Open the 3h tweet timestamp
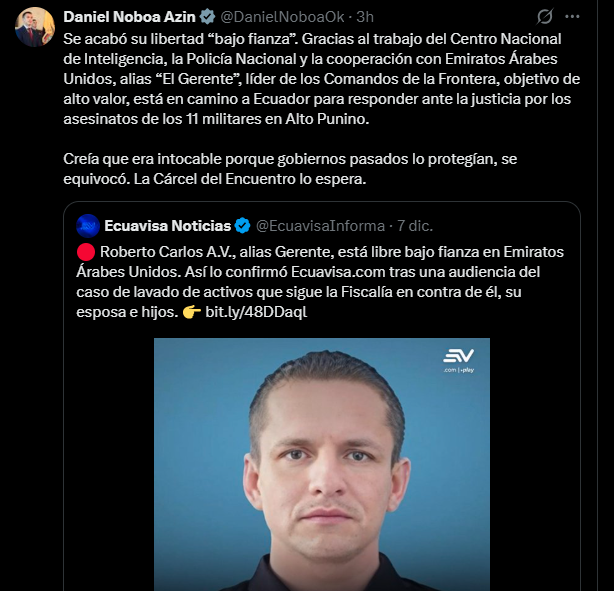The width and height of the screenshot is (614, 591). (x=365, y=17)
